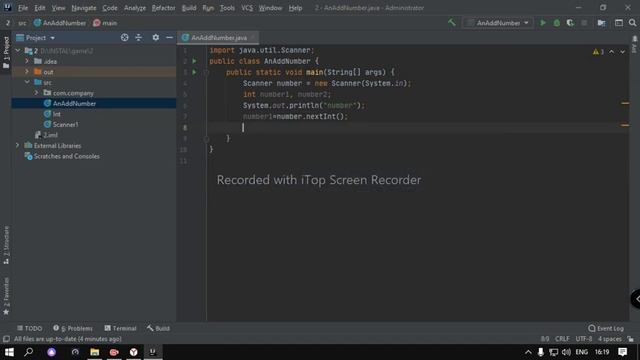Click the Stop button in toolbar

coord(584,23)
